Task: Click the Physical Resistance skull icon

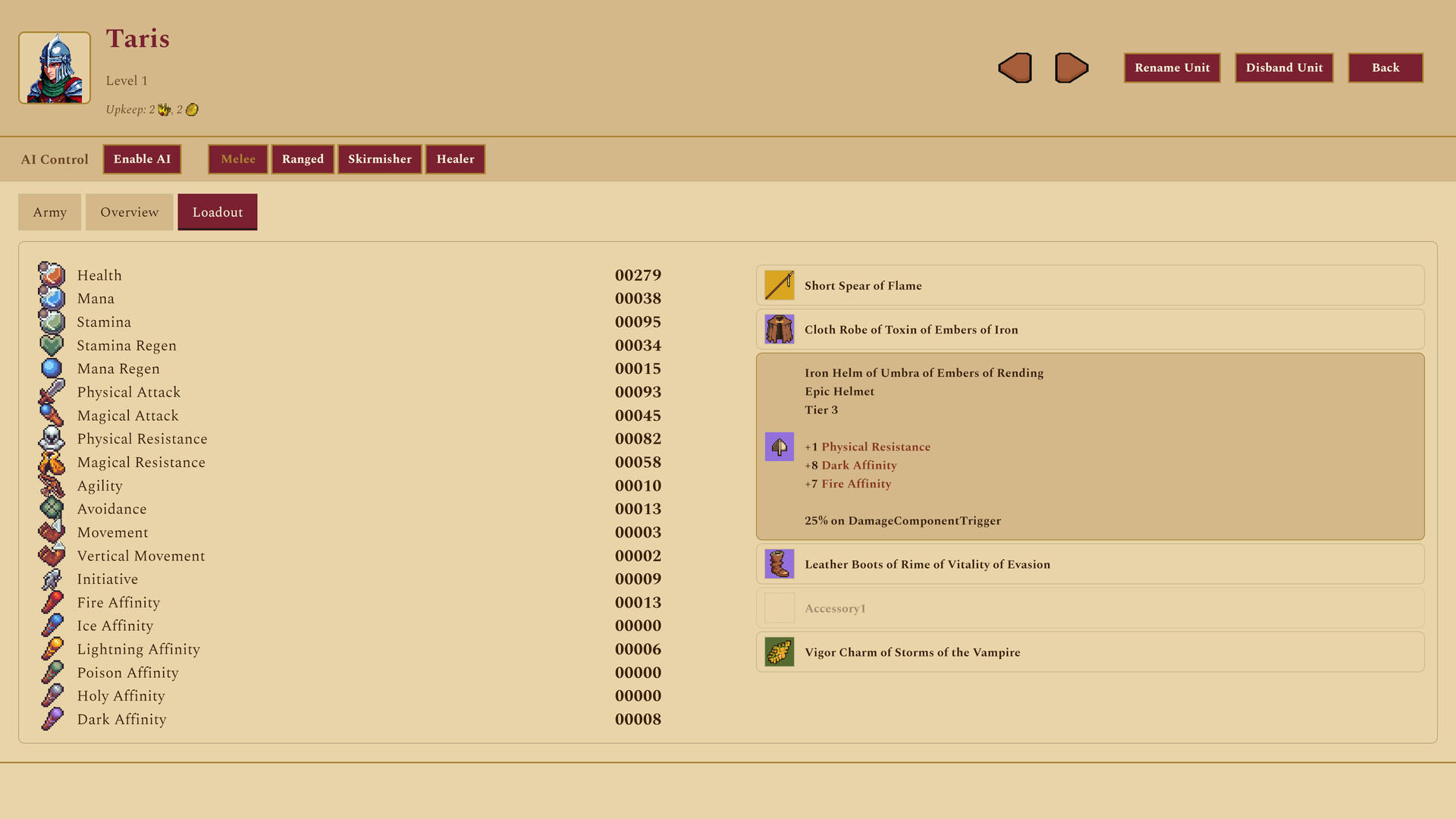Action: point(52,438)
